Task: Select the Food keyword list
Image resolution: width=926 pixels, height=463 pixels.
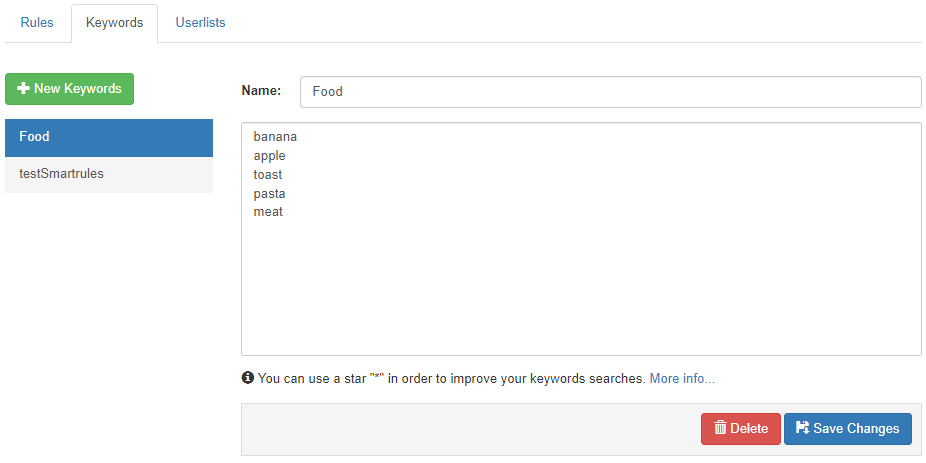Action: [x=109, y=137]
